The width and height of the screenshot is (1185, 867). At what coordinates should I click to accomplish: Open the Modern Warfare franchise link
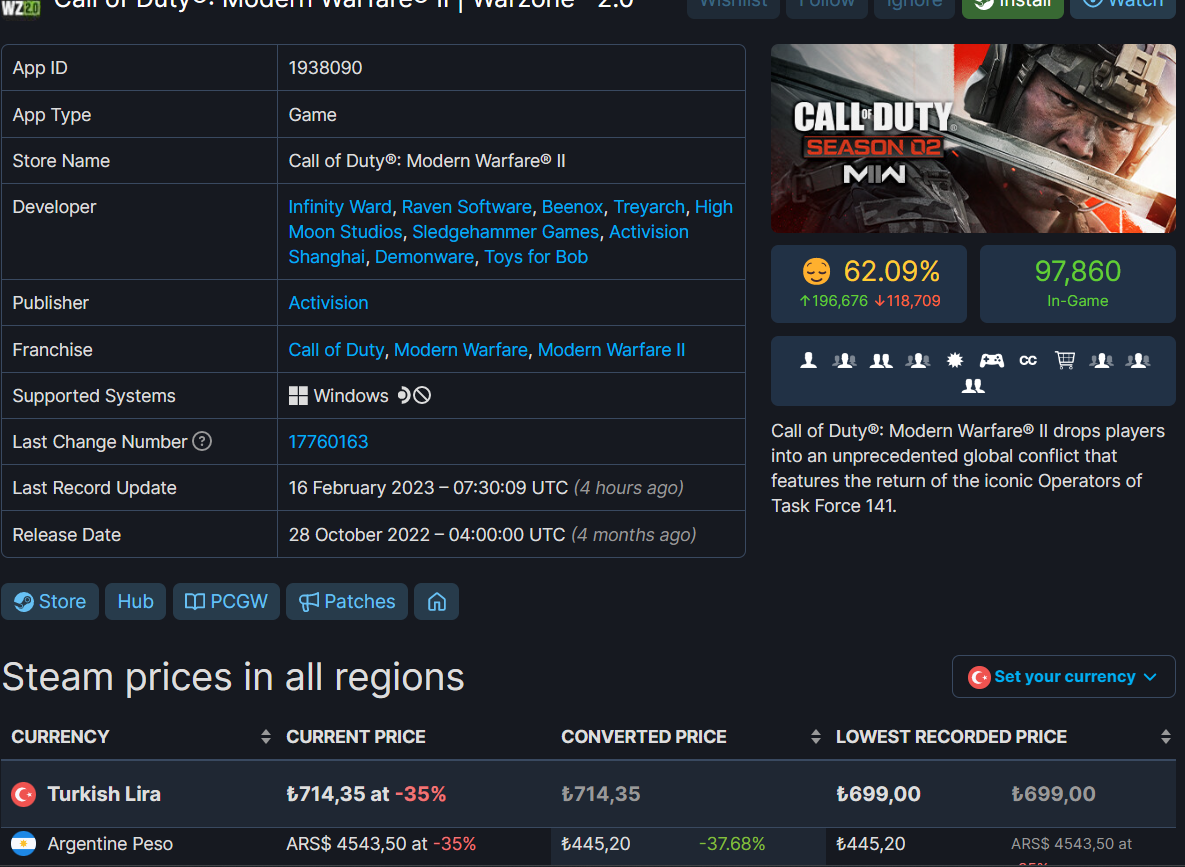pos(460,350)
